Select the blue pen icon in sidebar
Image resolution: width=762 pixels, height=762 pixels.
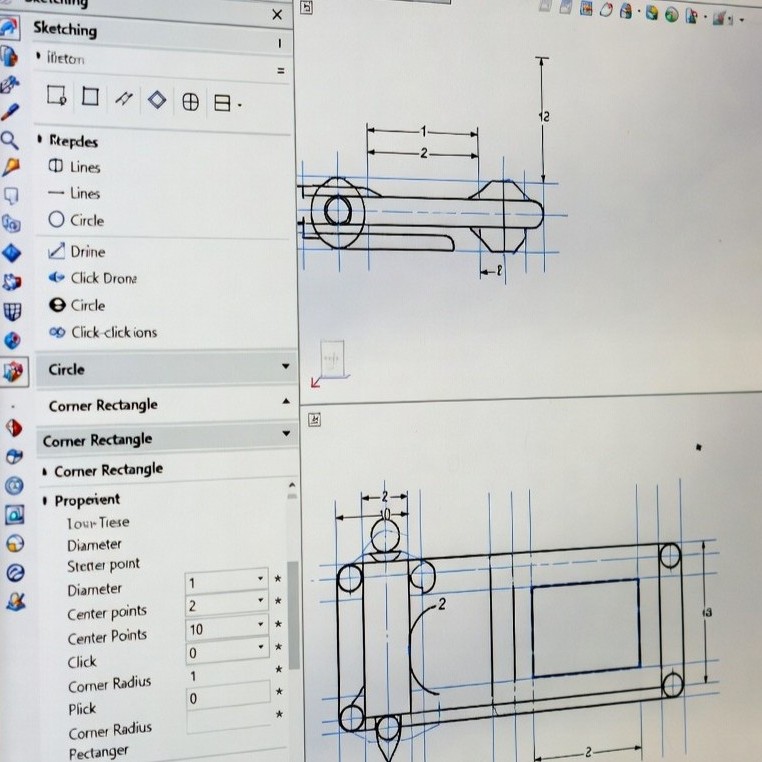point(11,111)
